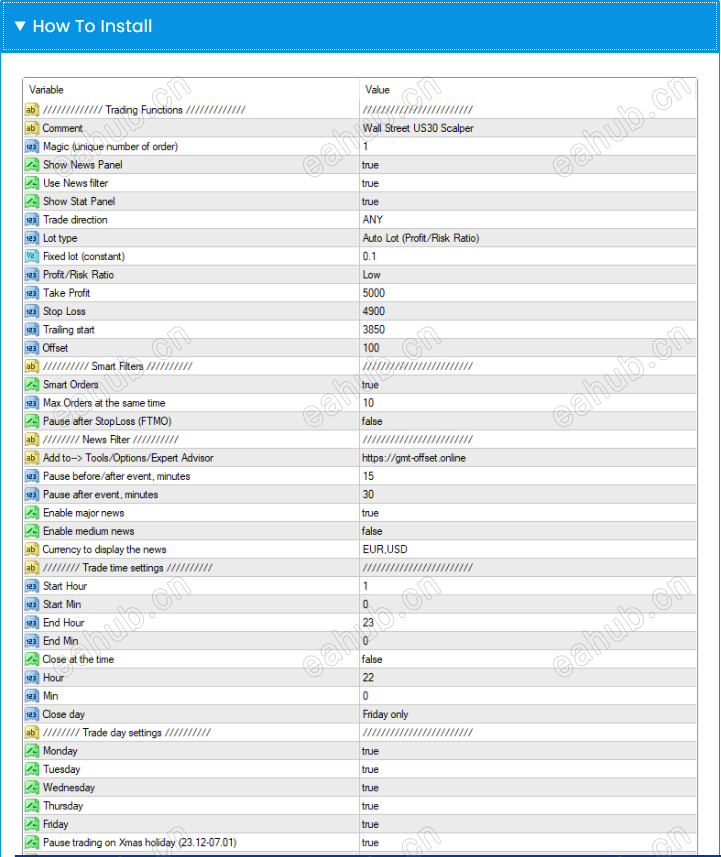Edit Stop Loss value 4900
This screenshot has height=857, width=721.
coord(373,312)
